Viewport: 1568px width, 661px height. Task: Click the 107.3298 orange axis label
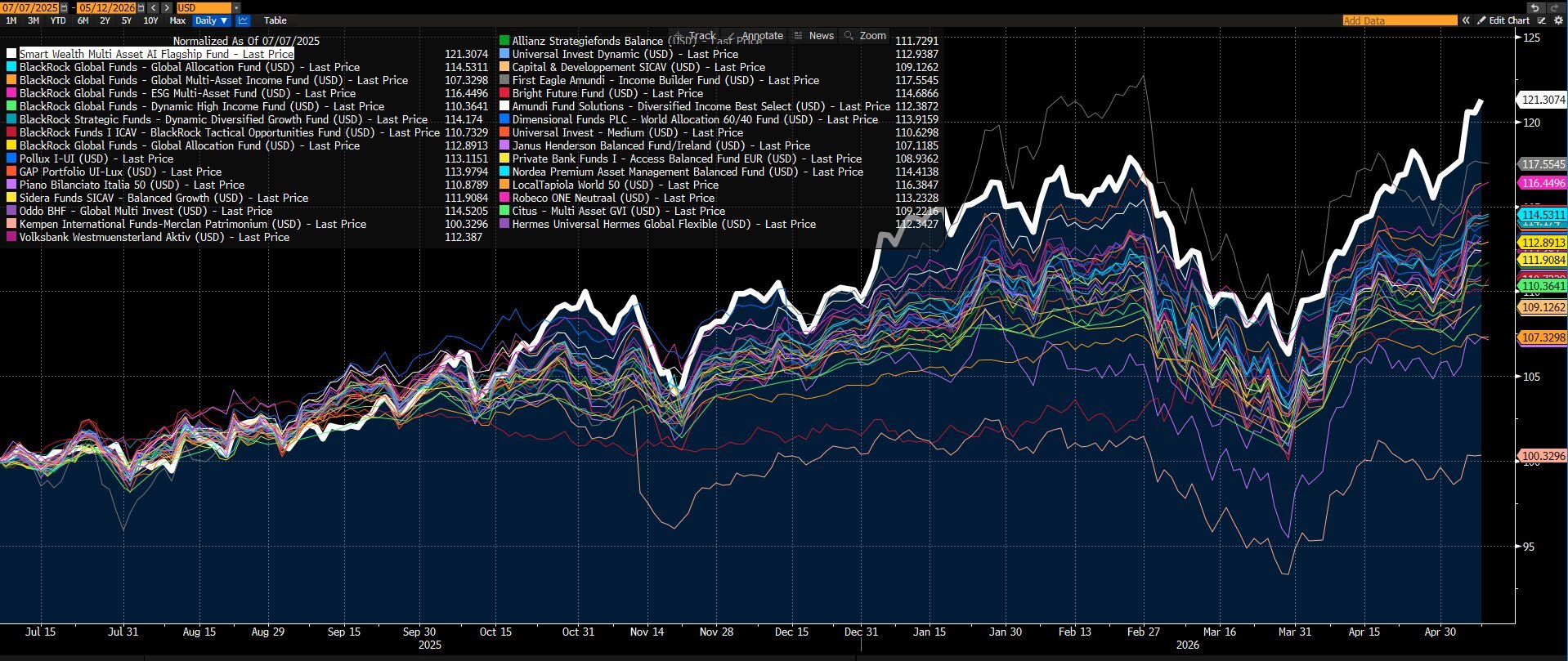(1542, 337)
